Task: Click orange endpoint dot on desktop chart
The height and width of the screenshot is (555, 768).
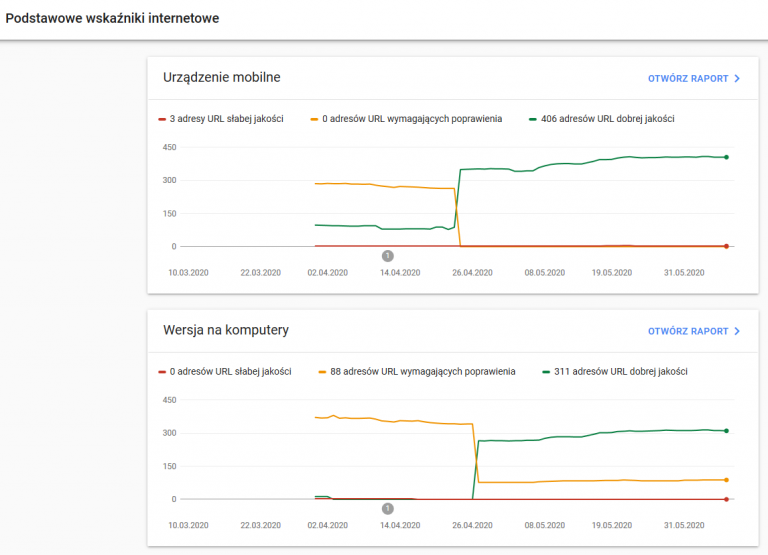Action: click(x=726, y=480)
